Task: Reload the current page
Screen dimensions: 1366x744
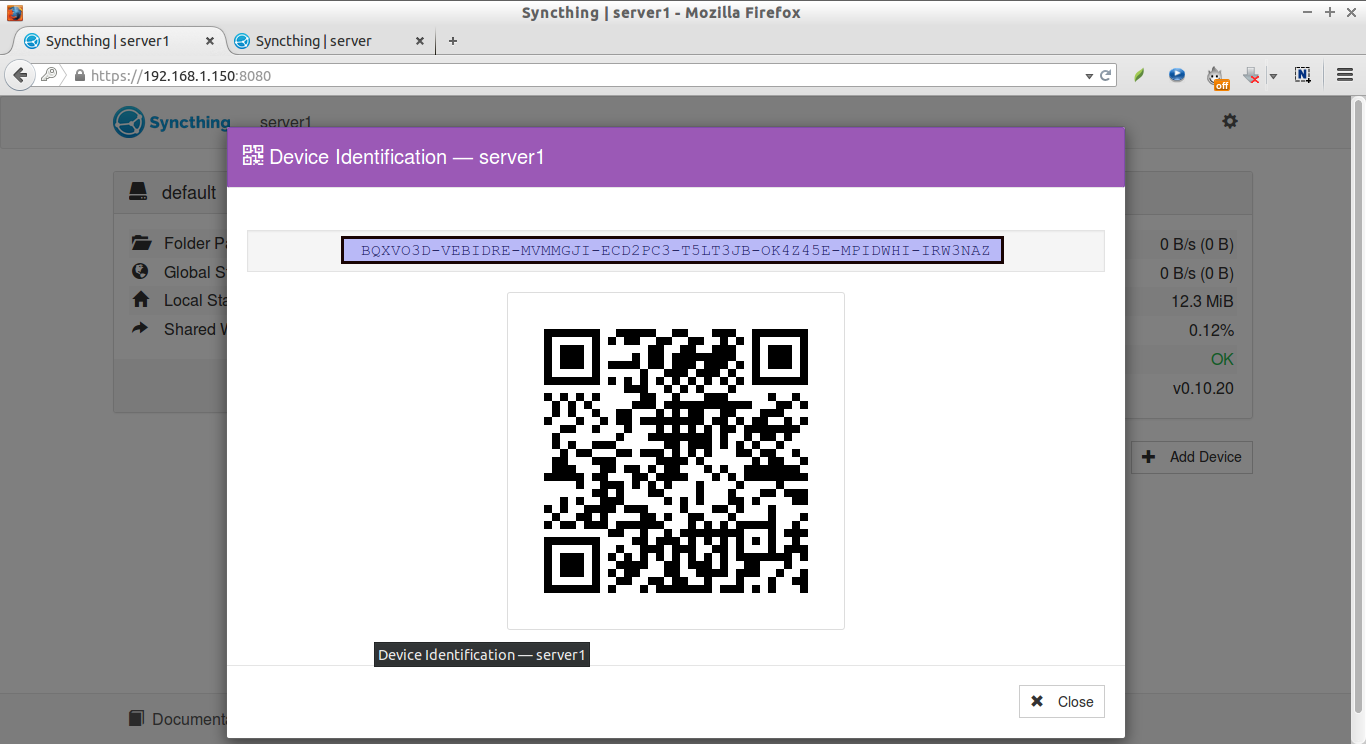Action: tap(1106, 75)
